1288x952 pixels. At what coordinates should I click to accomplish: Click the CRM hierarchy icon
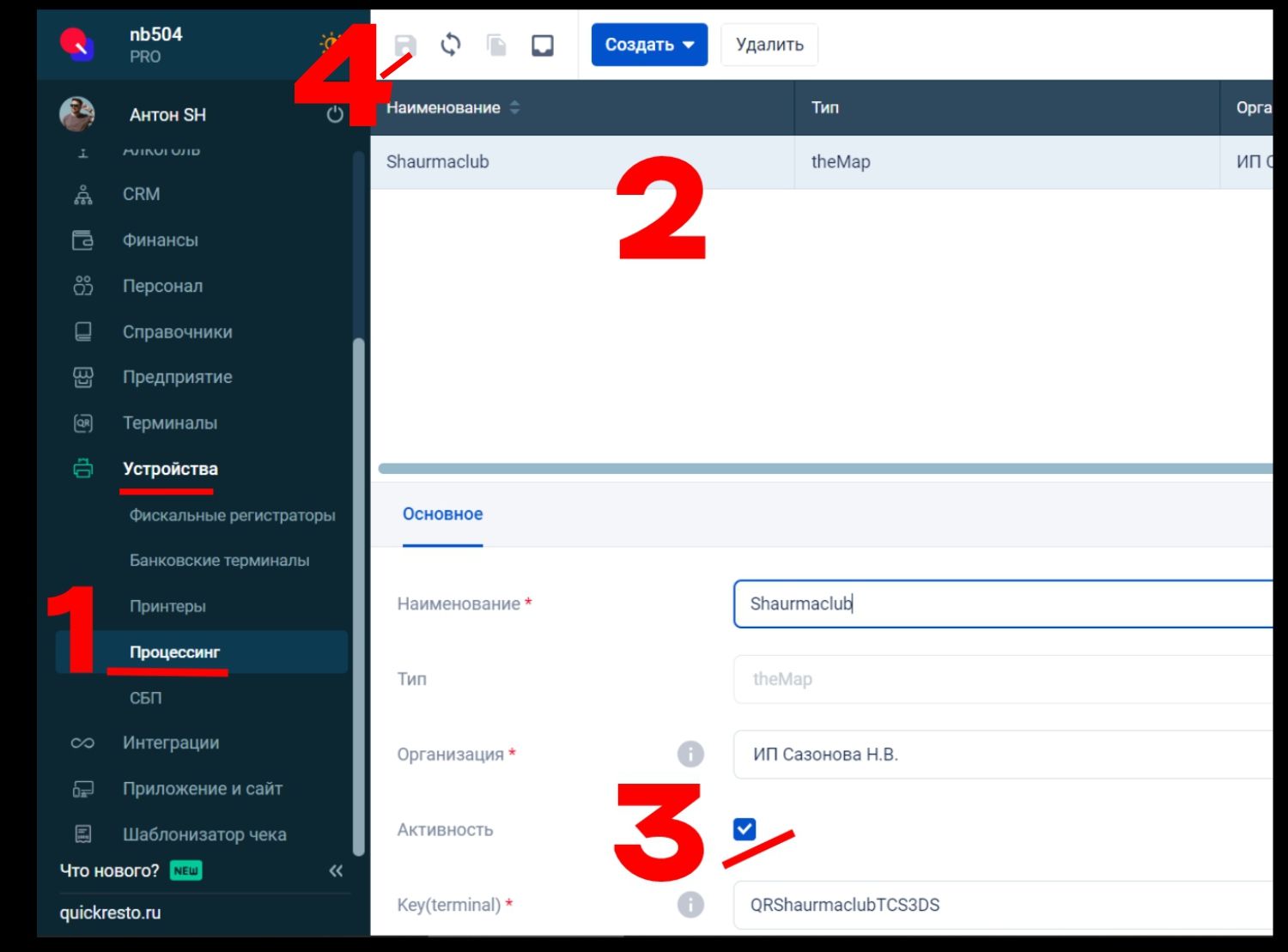point(83,195)
